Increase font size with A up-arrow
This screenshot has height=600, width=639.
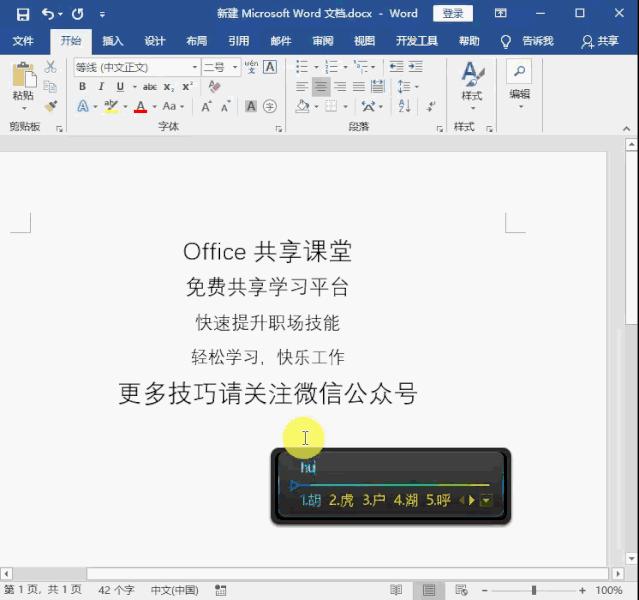pos(207,107)
